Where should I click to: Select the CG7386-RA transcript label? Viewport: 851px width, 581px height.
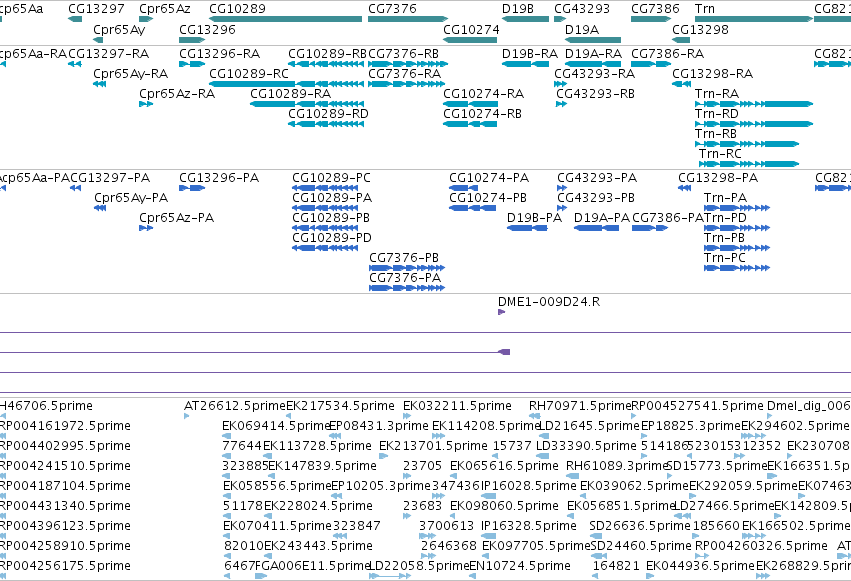point(667,54)
